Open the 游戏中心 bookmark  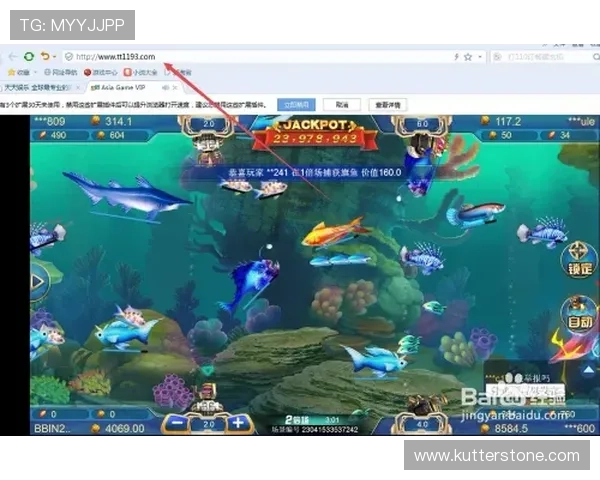[x=100, y=72]
